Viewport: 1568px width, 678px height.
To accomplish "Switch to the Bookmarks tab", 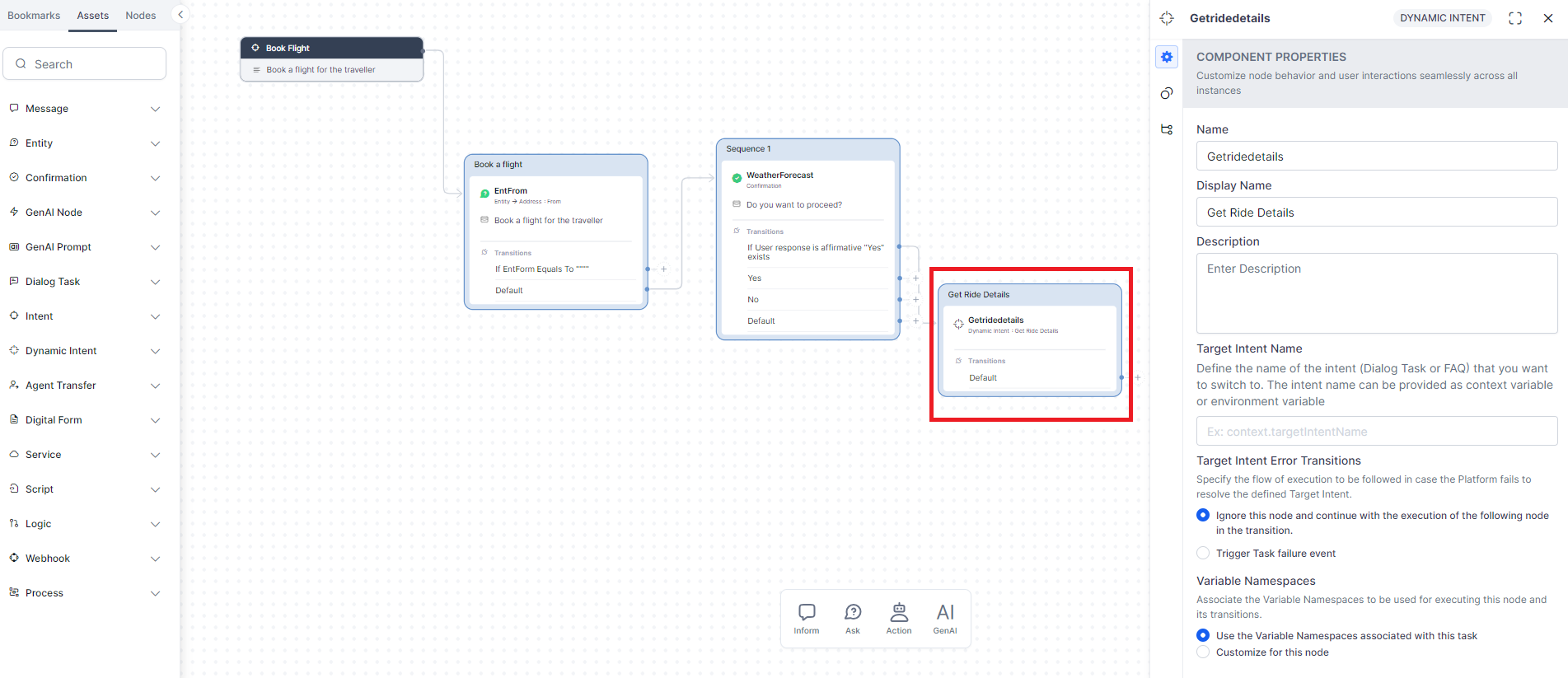I will click(34, 16).
